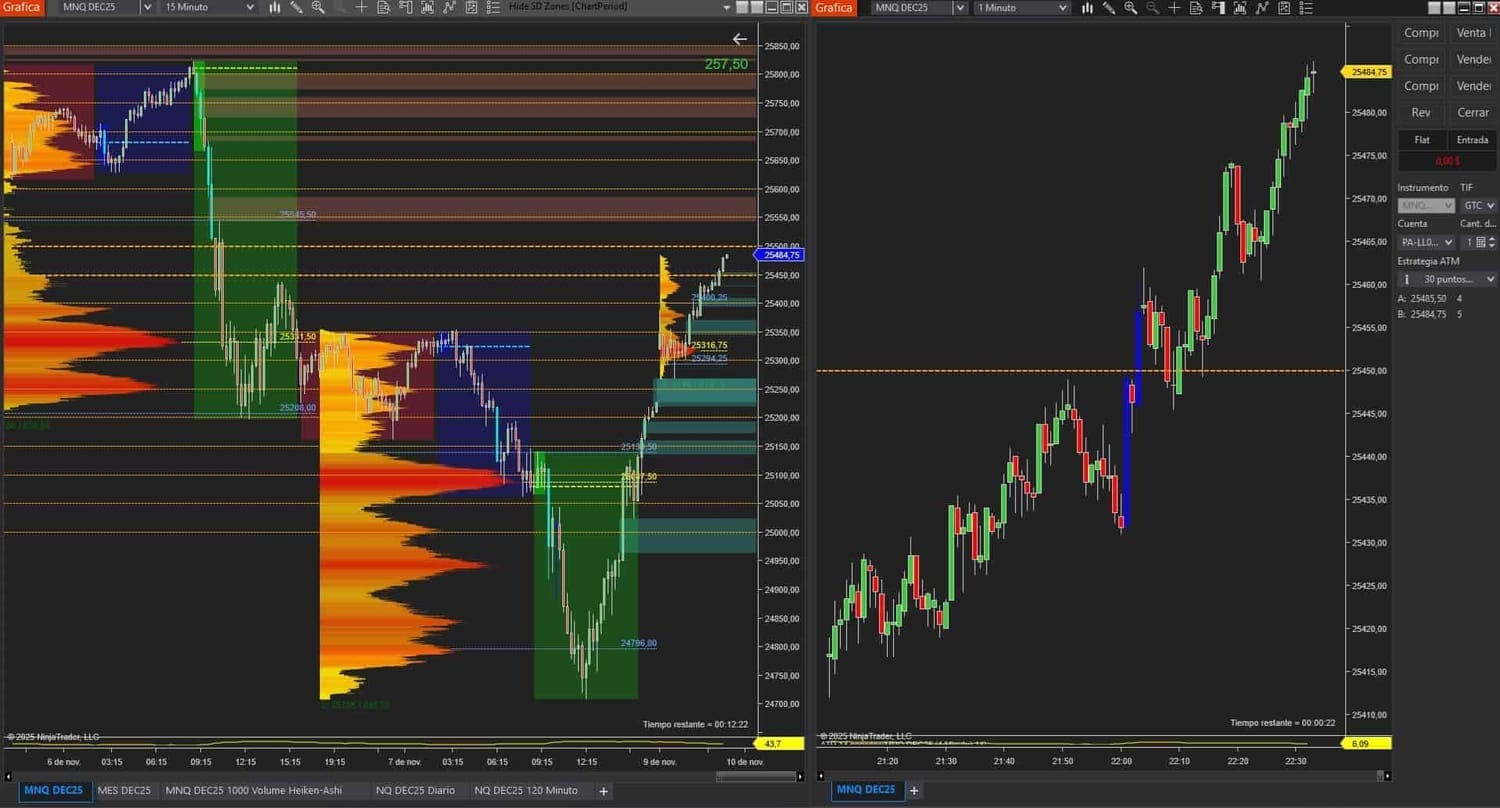Viewport: 1500px width, 808px height.
Task: Open the ATM strategy info icon
Action: pos(1407,280)
